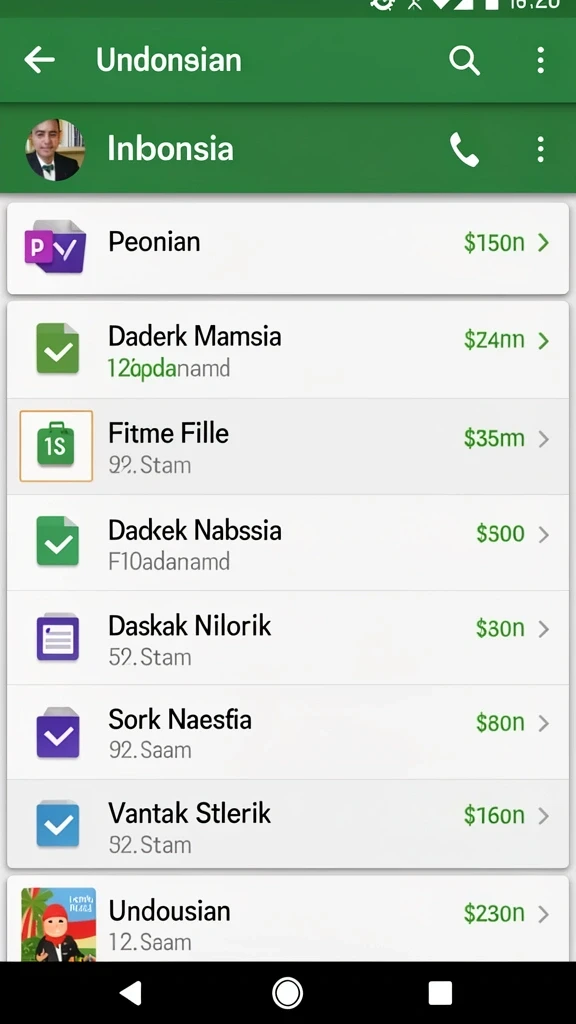Open overflow menu beside the search icon
Image resolution: width=576 pixels, height=1024 pixels.
coord(540,60)
